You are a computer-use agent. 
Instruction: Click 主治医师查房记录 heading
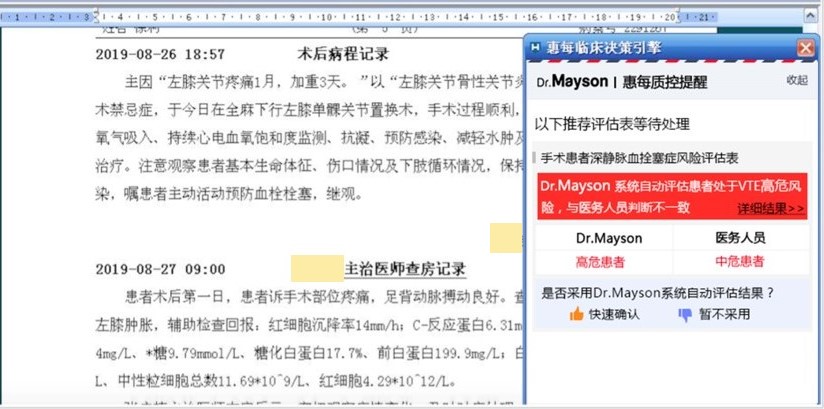tap(405, 269)
